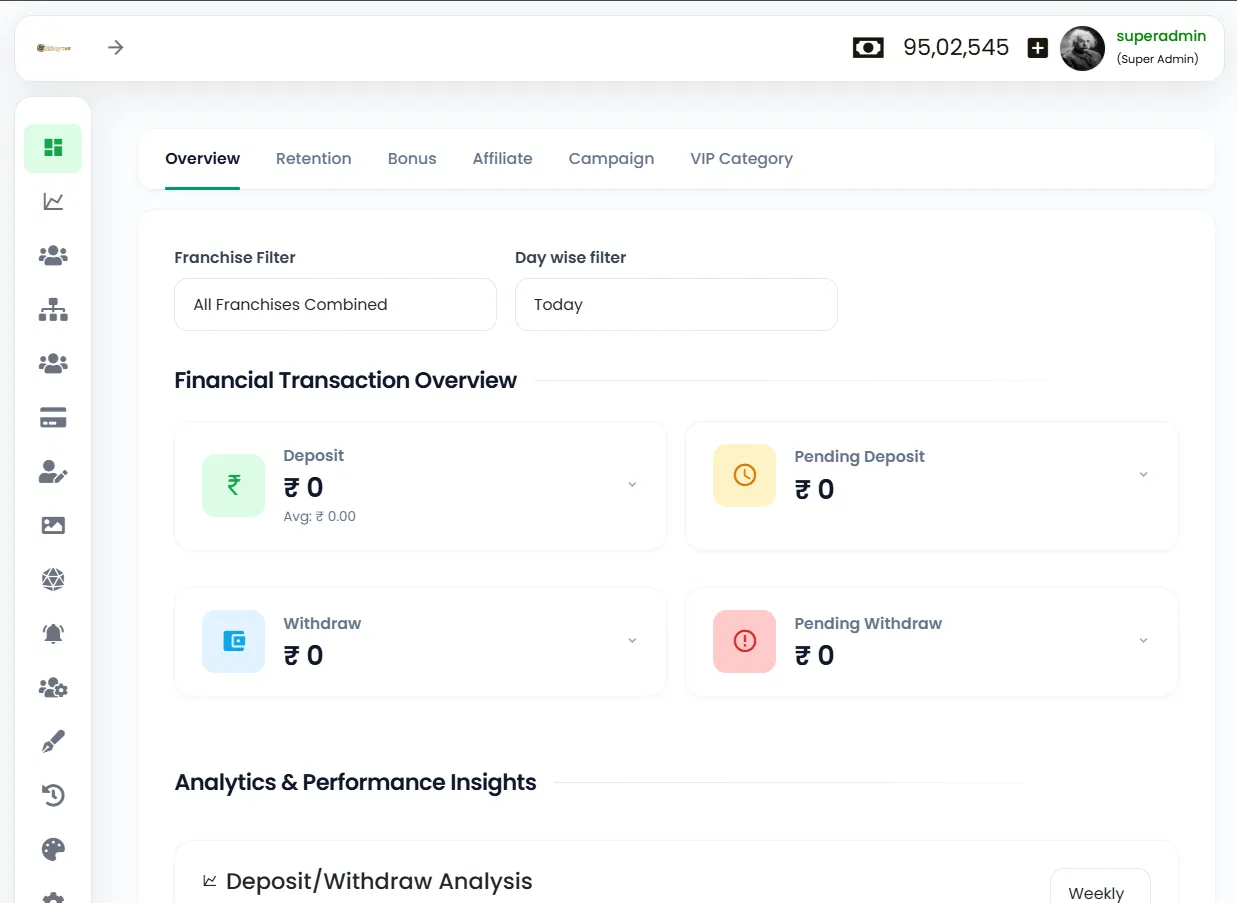Screen dimensions: 1237x903
Task: Expand the sidebar using the arrow icon
Action: click(116, 47)
